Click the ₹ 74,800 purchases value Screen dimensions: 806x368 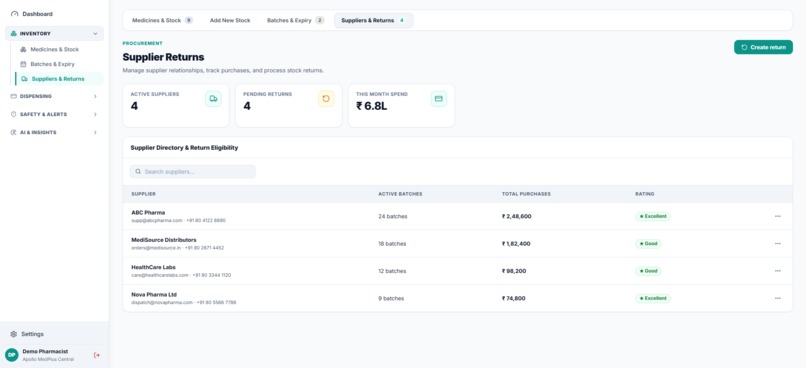coord(514,298)
